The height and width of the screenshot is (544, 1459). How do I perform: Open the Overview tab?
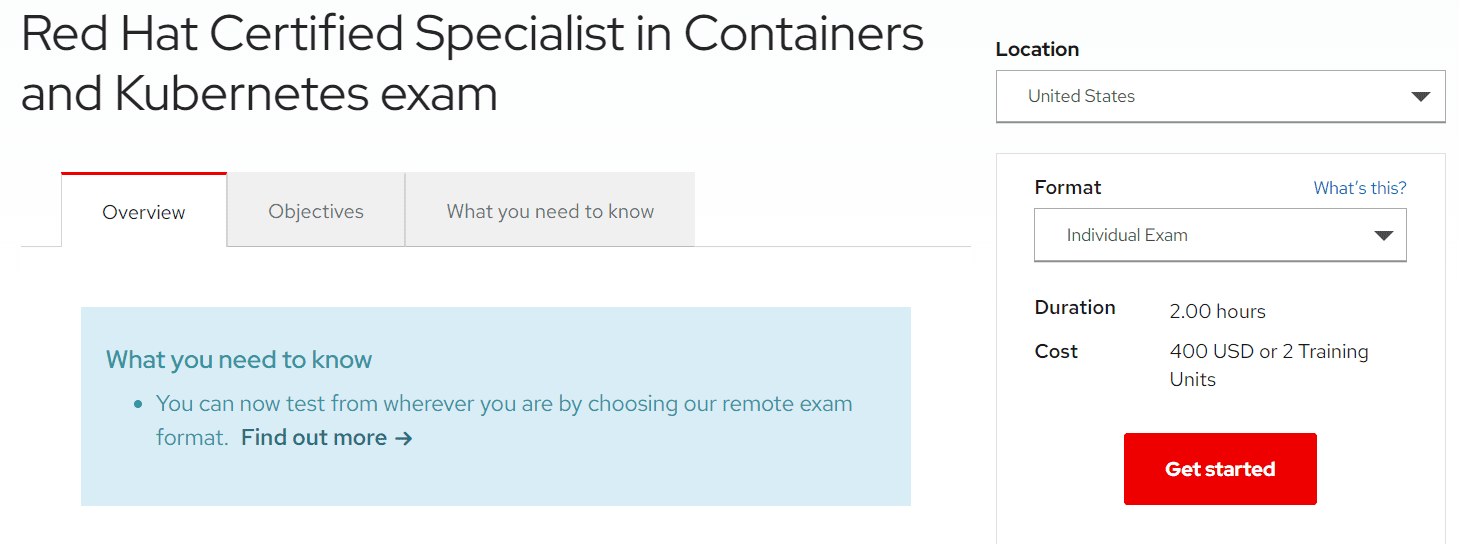pos(144,212)
